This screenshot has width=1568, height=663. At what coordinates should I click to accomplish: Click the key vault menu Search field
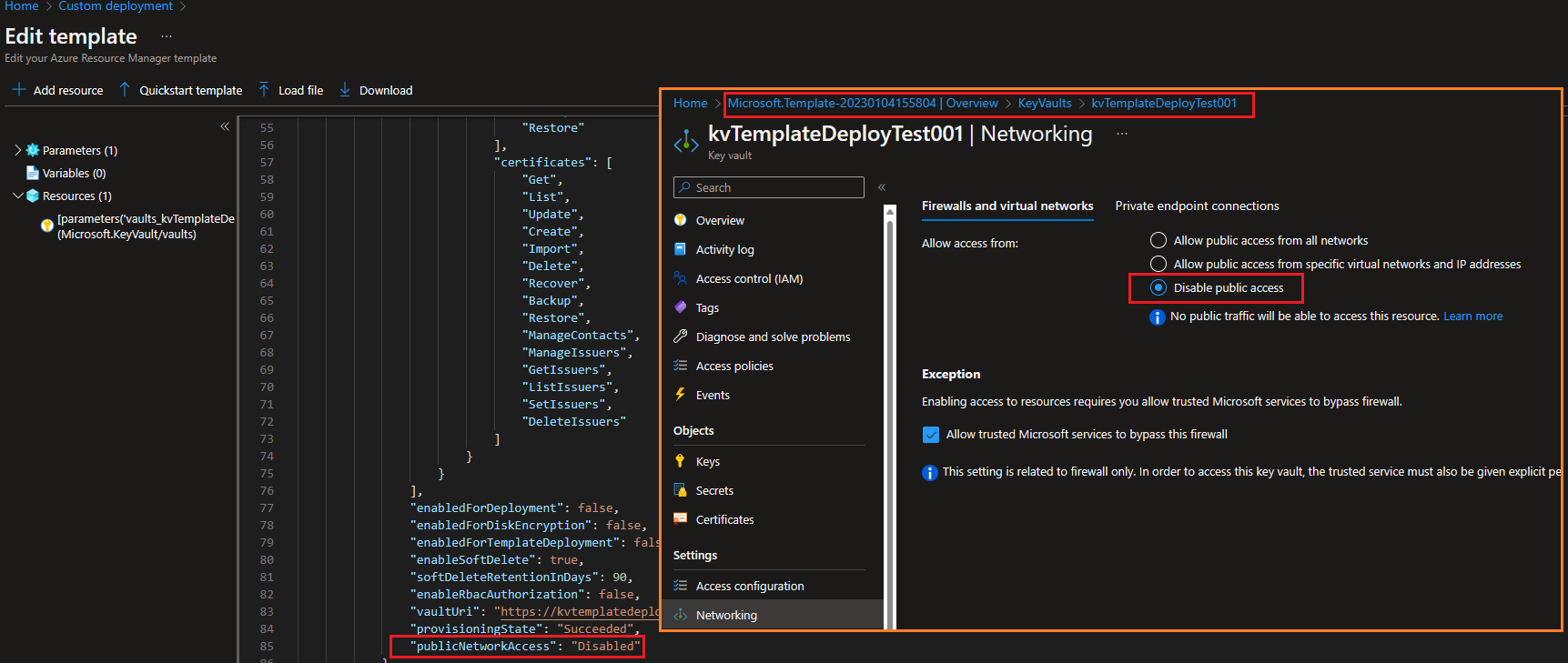pyautogui.click(x=768, y=187)
